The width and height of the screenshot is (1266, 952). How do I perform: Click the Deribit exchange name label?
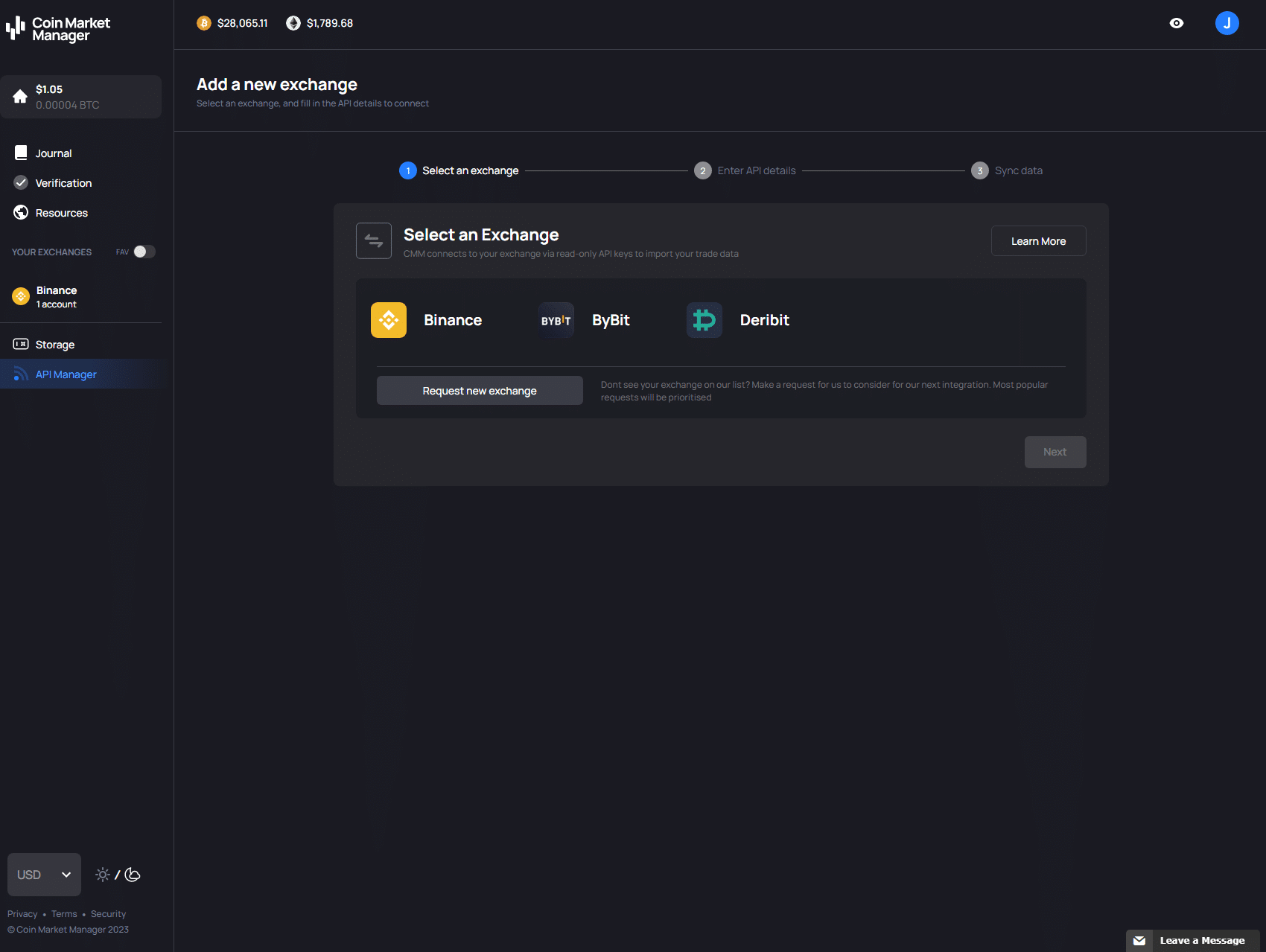pos(765,320)
